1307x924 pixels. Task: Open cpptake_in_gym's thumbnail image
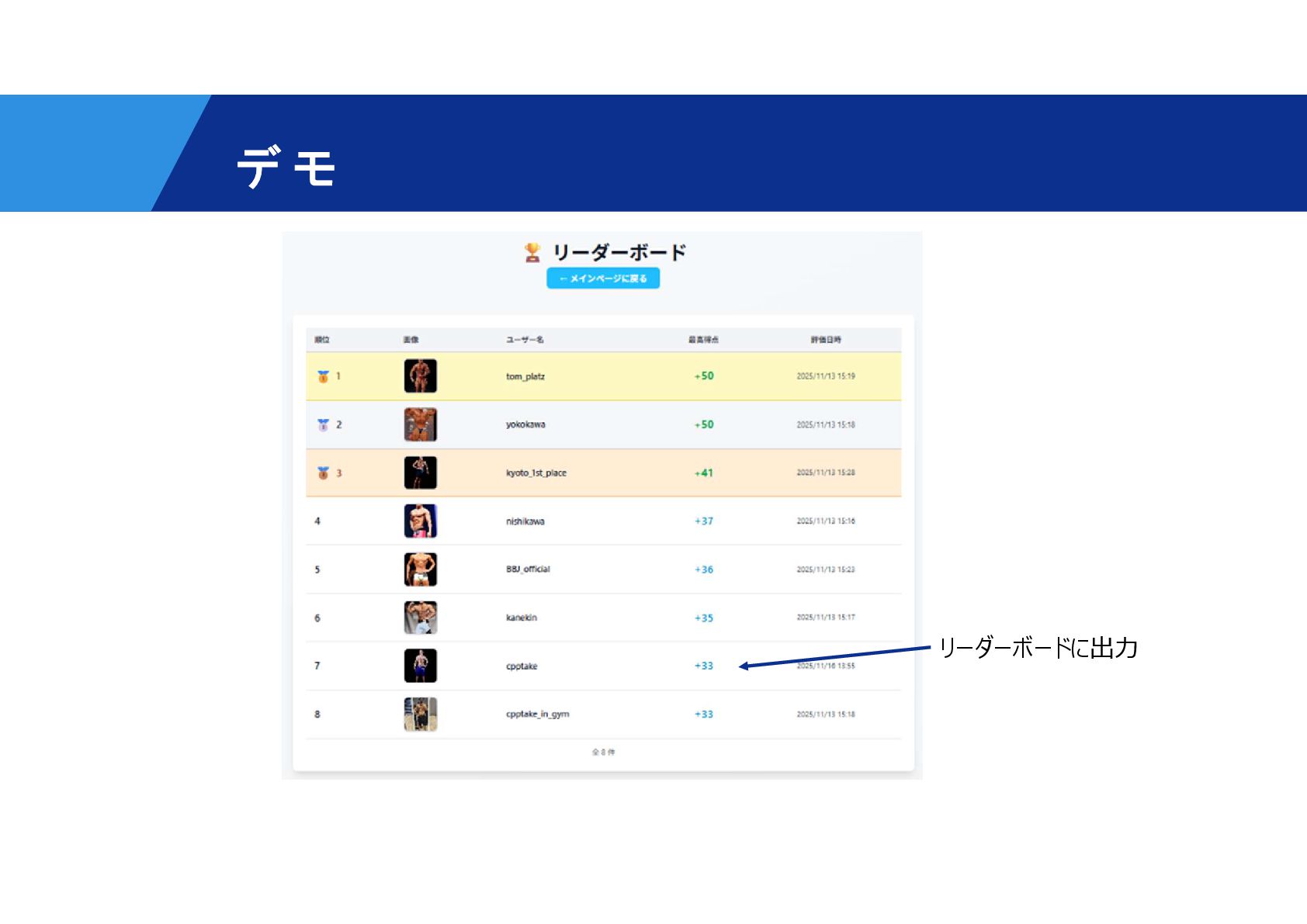421,715
